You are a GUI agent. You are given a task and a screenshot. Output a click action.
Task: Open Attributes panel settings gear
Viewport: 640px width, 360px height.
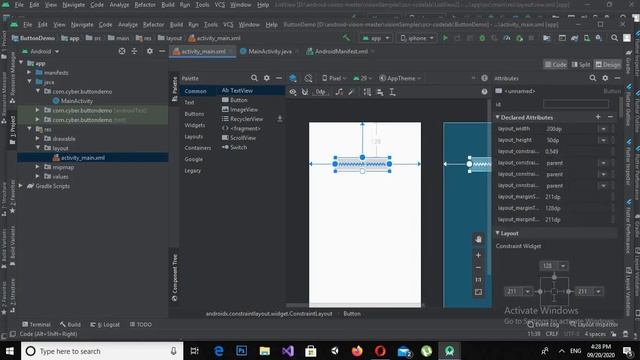605,78
